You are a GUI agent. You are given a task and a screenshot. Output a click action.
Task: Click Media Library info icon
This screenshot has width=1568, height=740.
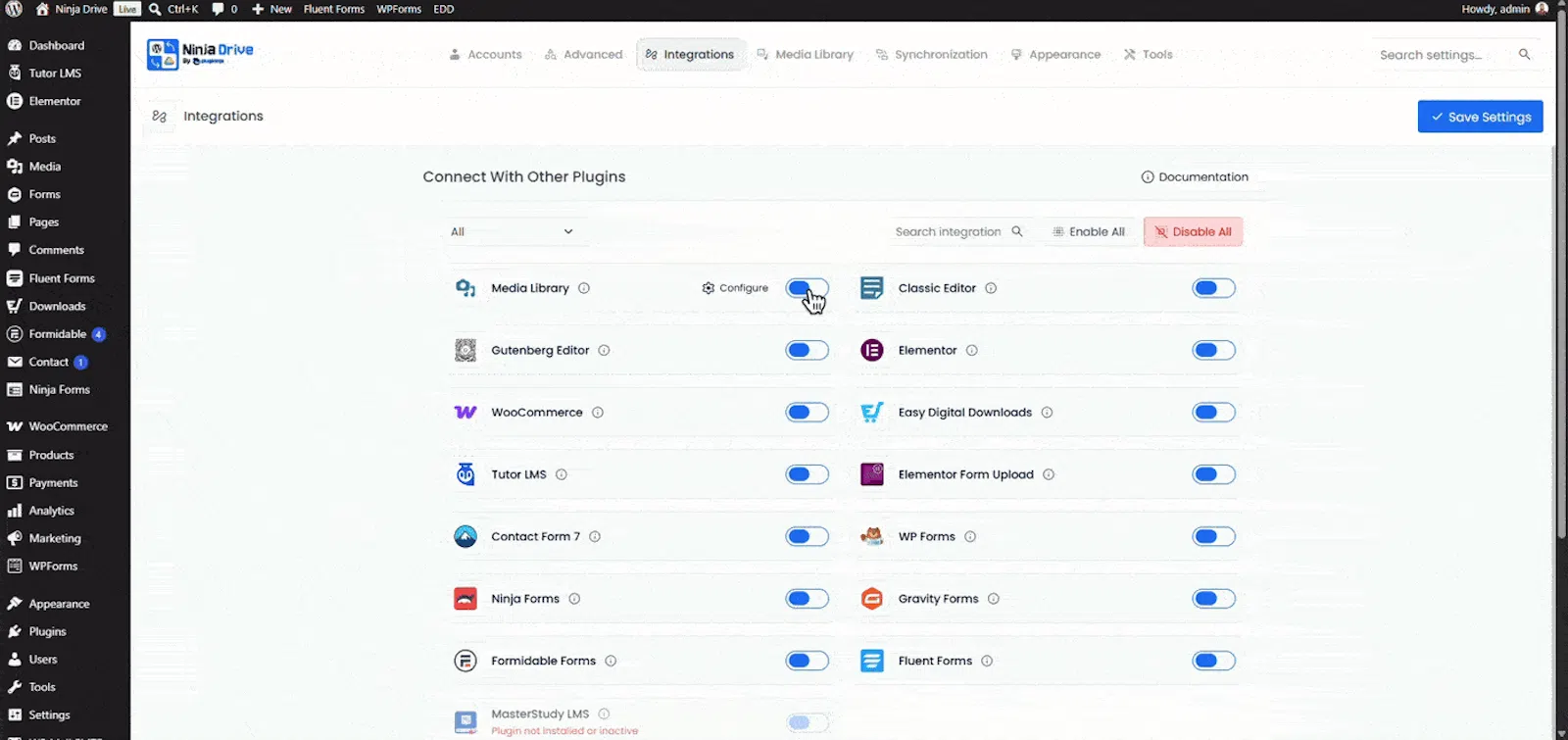tap(584, 288)
